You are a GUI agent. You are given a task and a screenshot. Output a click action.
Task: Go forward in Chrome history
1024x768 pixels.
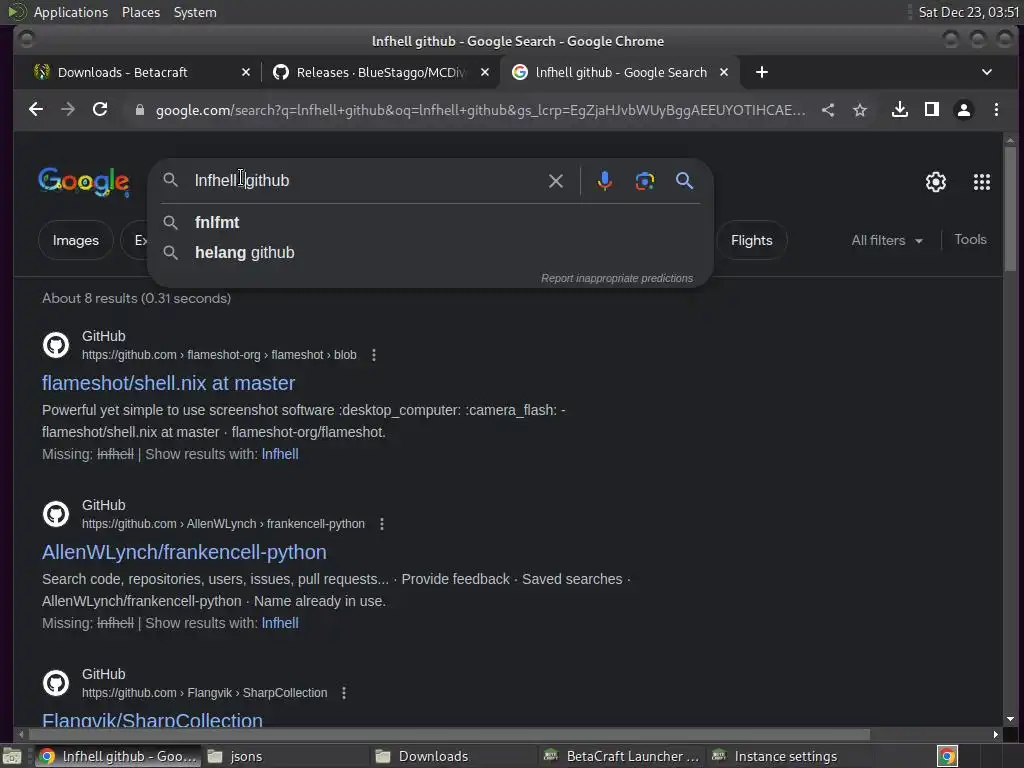coord(68,110)
